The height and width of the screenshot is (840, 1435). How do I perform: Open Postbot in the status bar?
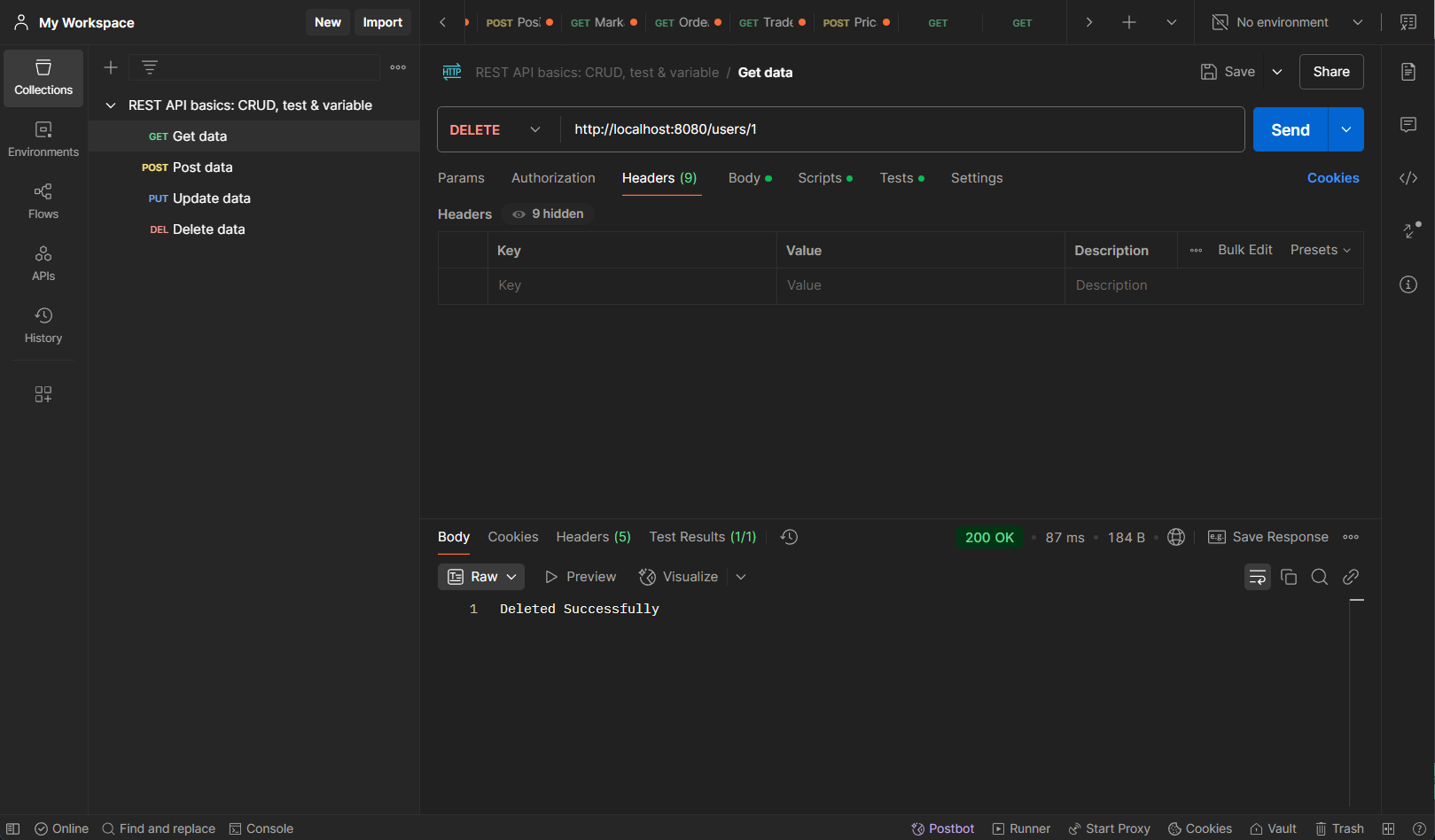point(943,828)
